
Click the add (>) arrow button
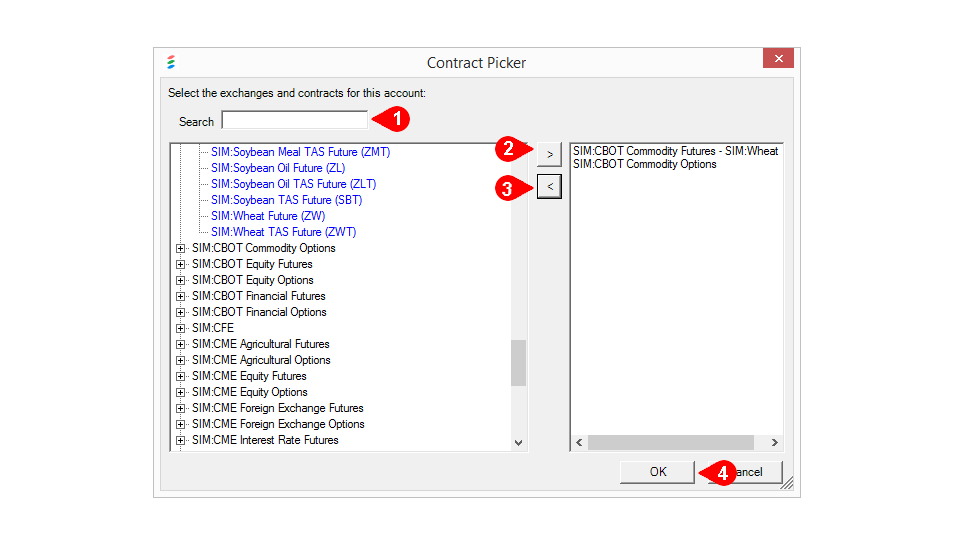pyautogui.click(x=549, y=154)
